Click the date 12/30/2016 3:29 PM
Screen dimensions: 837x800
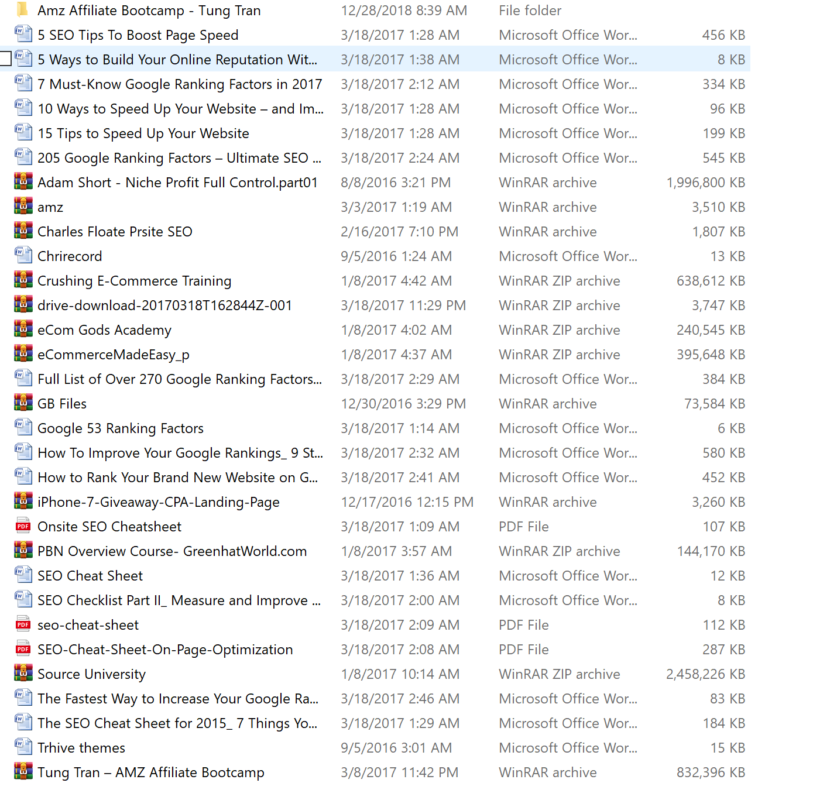pyautogui.click(x=404, y=403)
